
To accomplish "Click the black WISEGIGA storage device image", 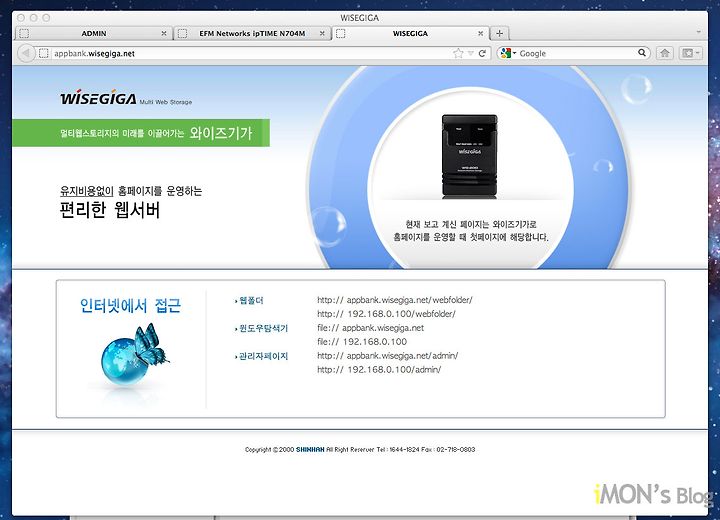I will pyautogui.click(x=469, y=156).
